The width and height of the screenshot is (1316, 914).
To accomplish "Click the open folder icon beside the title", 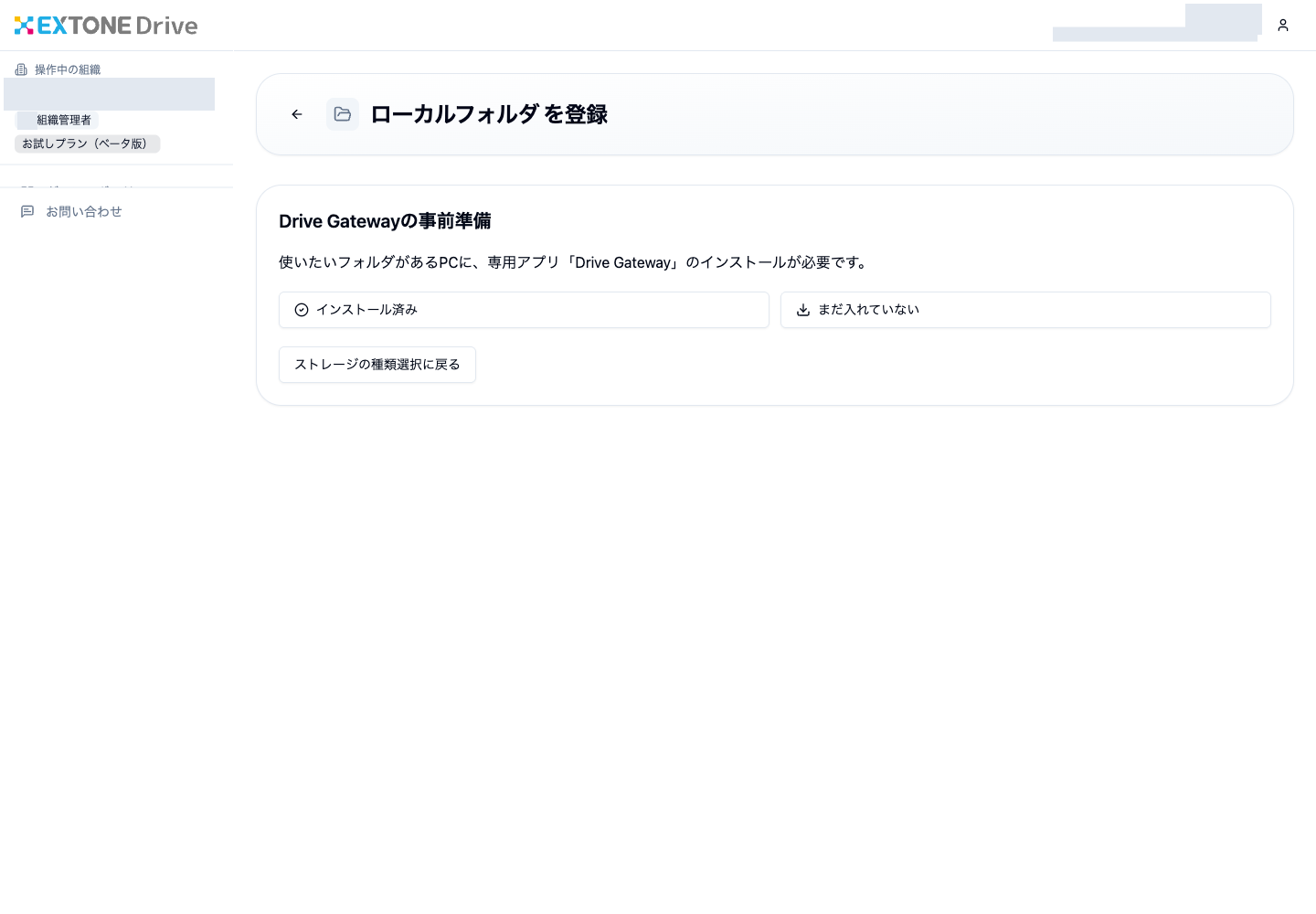I will click(343, 114).
